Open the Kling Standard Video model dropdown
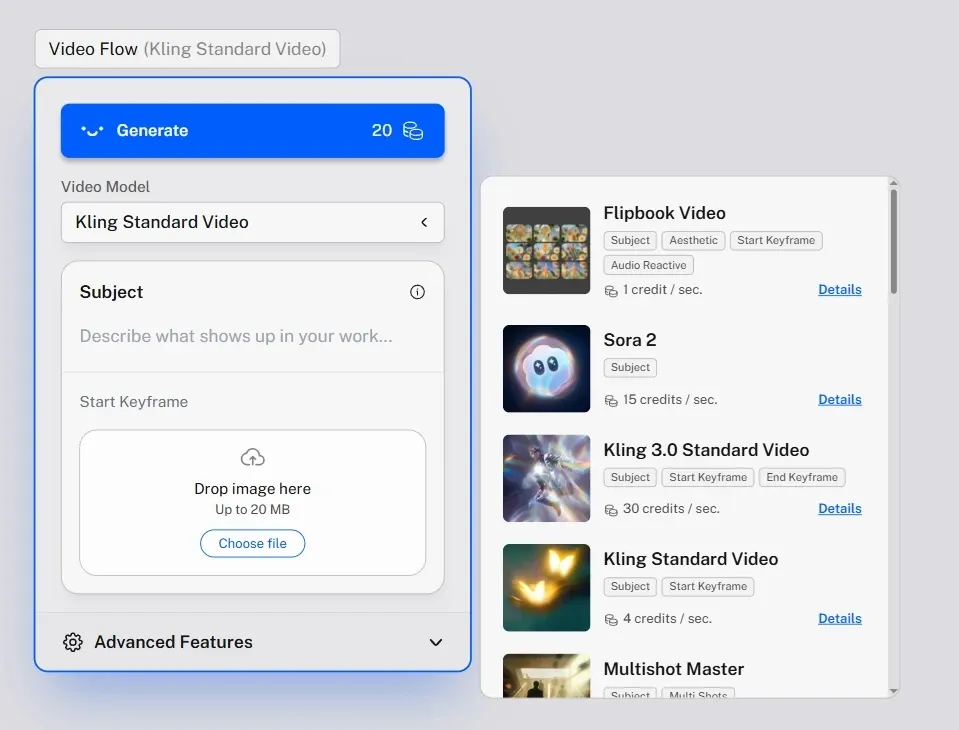Viewport: 959px width, 730px height. 253,223
